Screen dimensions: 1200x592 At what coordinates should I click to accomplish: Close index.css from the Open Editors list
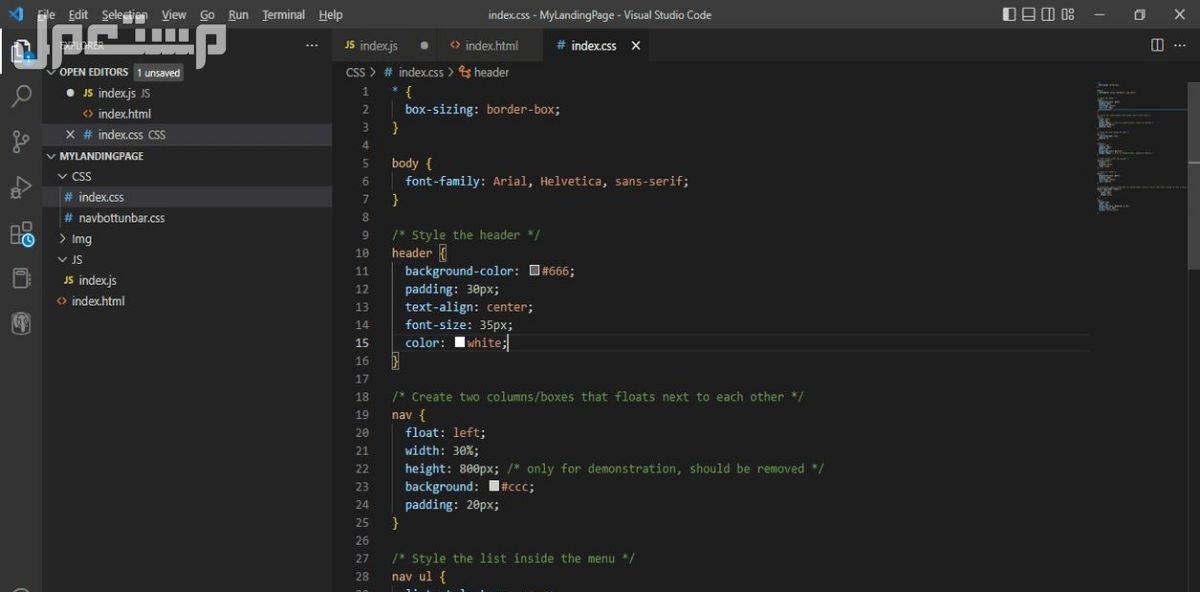click(x=70, y=135)
